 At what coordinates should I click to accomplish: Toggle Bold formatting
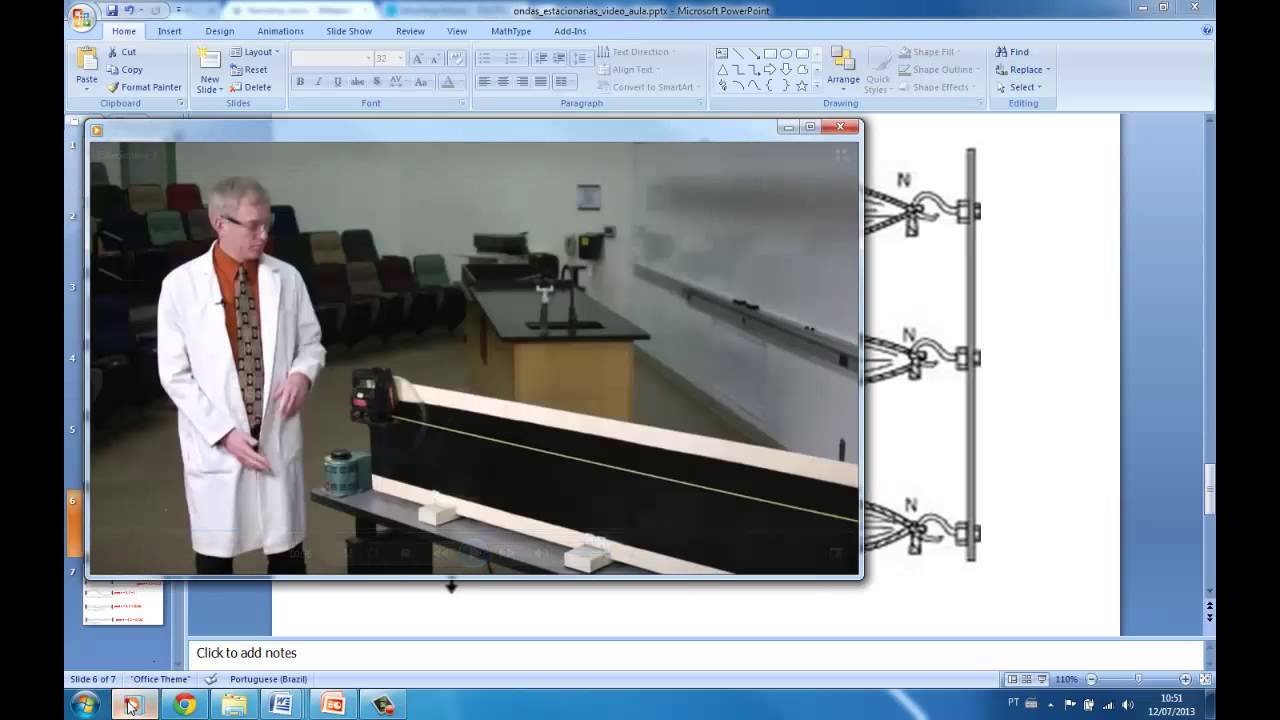[300, 82]
